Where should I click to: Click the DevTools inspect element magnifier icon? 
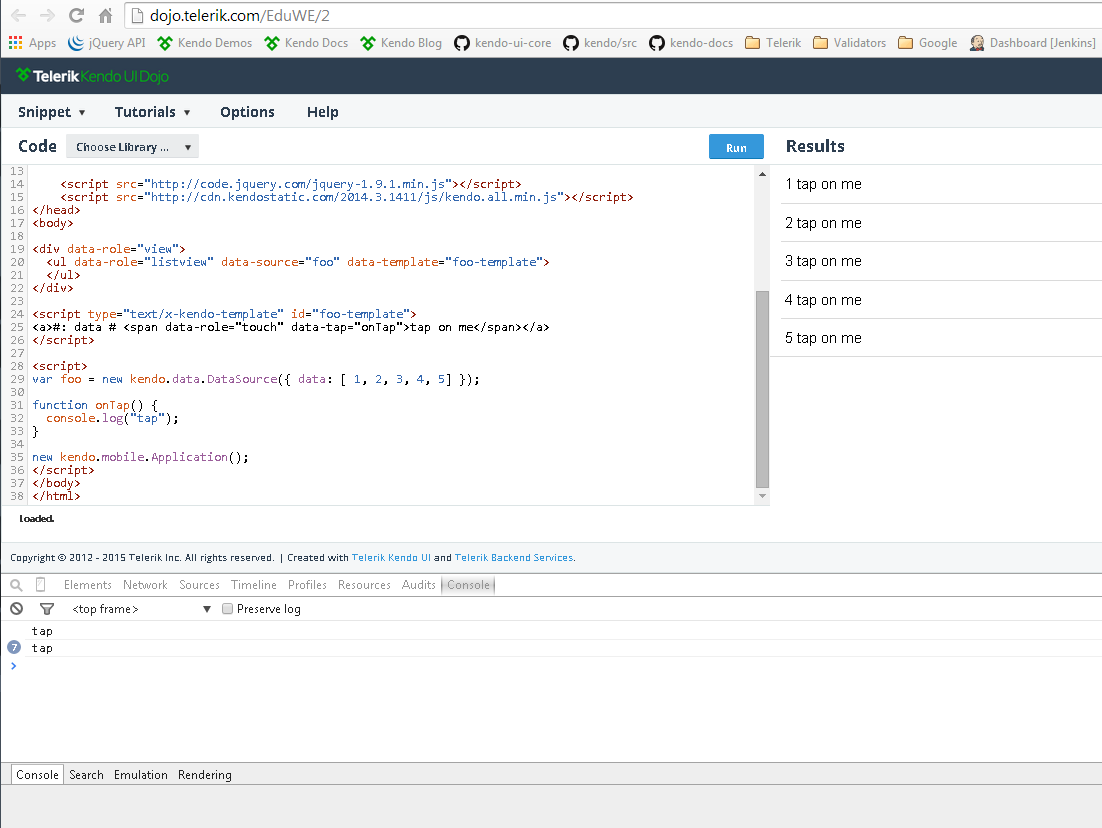click(16, 585)
